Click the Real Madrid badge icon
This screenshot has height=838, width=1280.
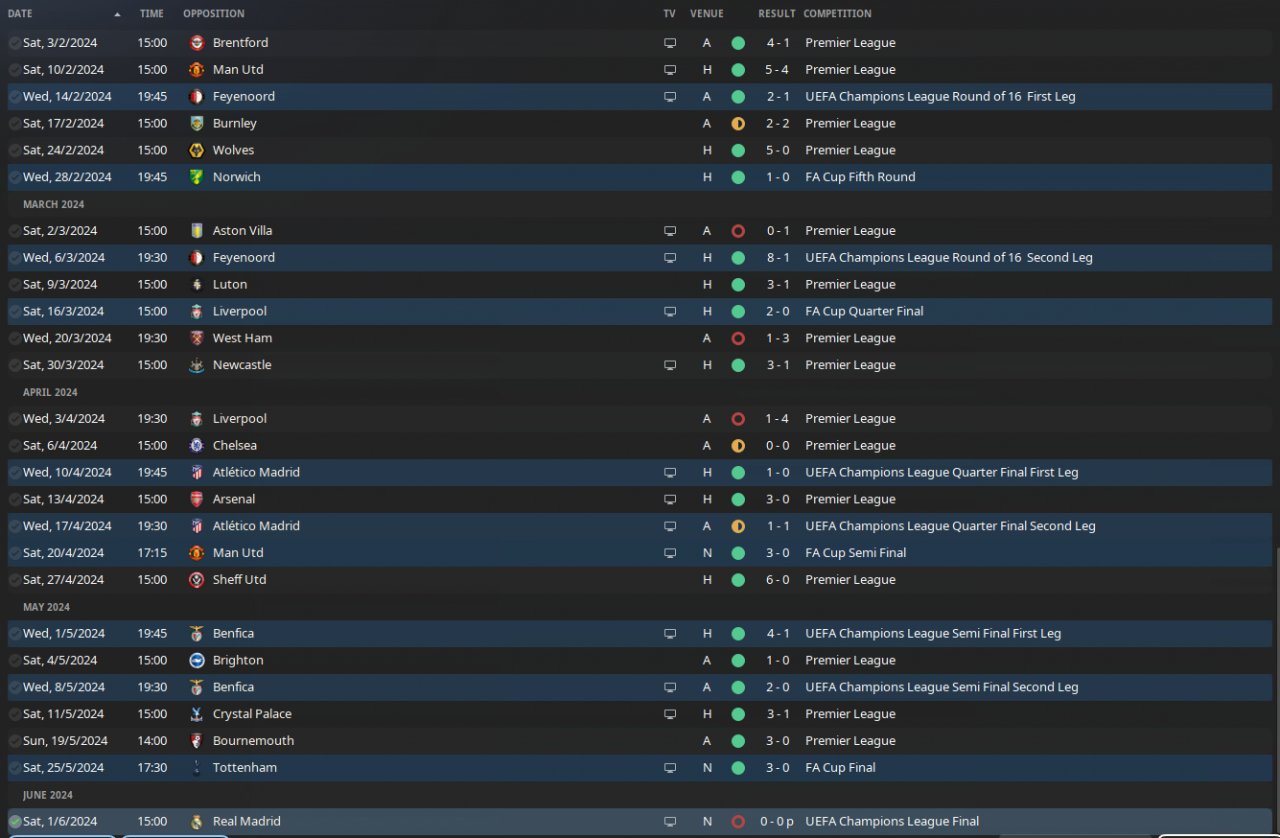[196, 821]
